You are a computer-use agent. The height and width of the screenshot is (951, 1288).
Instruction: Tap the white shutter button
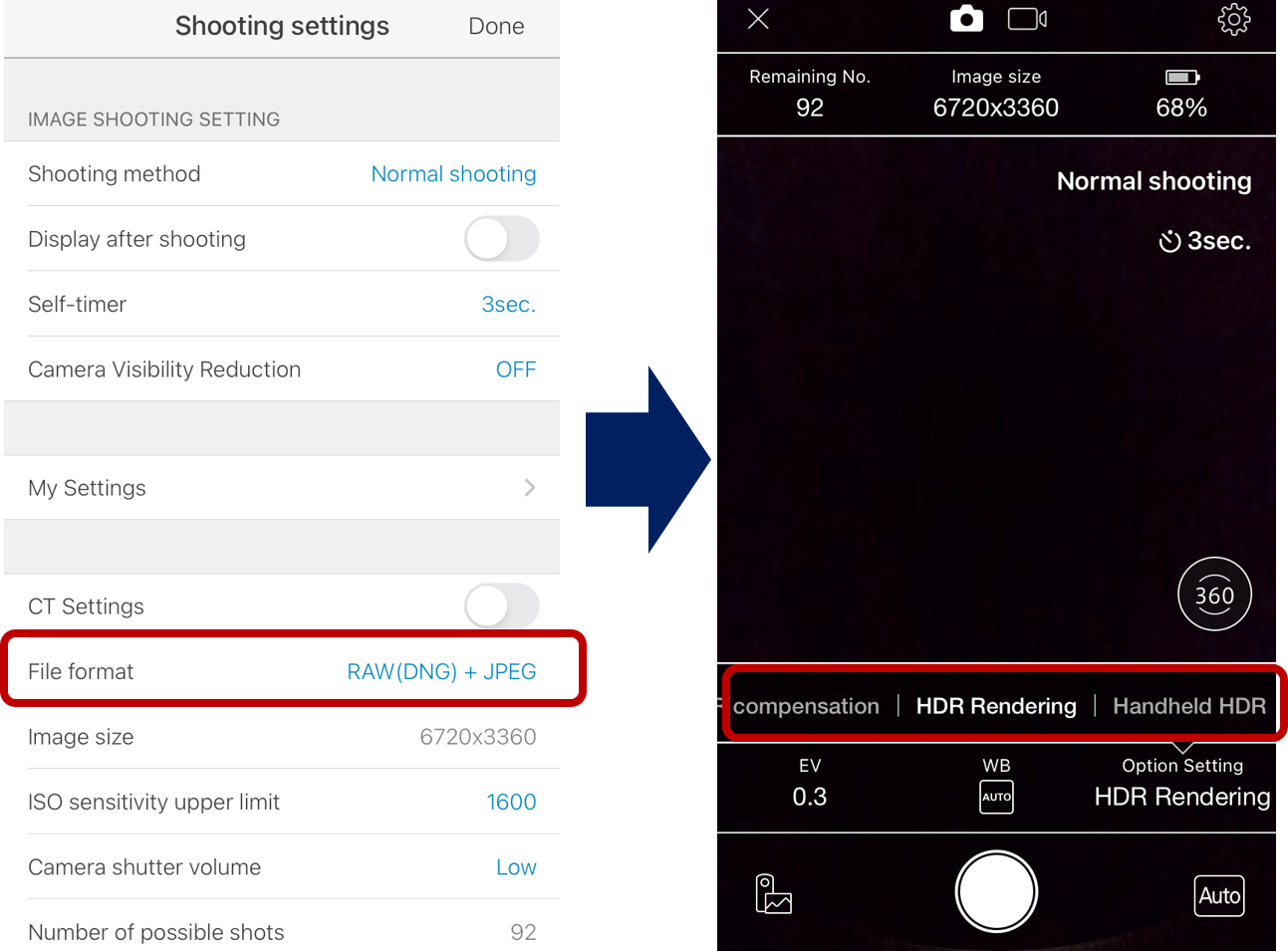[x=996, y=891]
